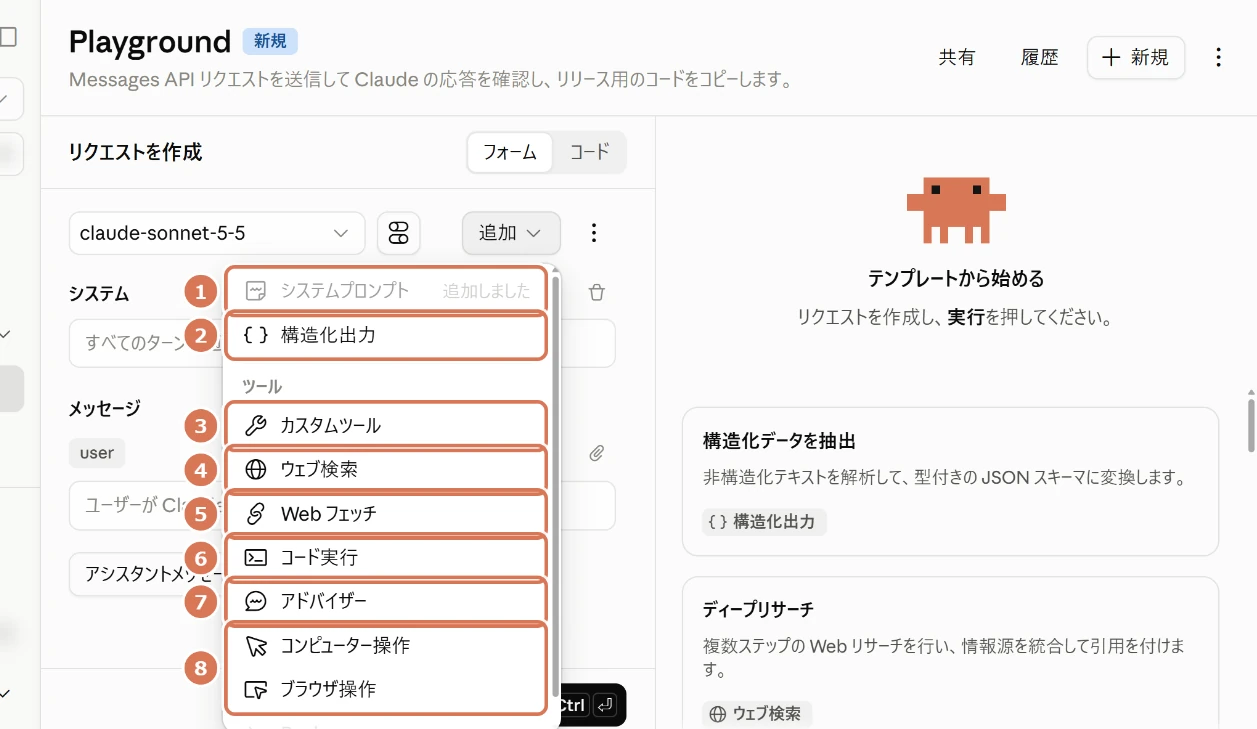Open the 構造化データを抽出 template card
Image resolution: width=1257 pixels, height=729 pixels.
pyautogui.click(x=950, y=481)
